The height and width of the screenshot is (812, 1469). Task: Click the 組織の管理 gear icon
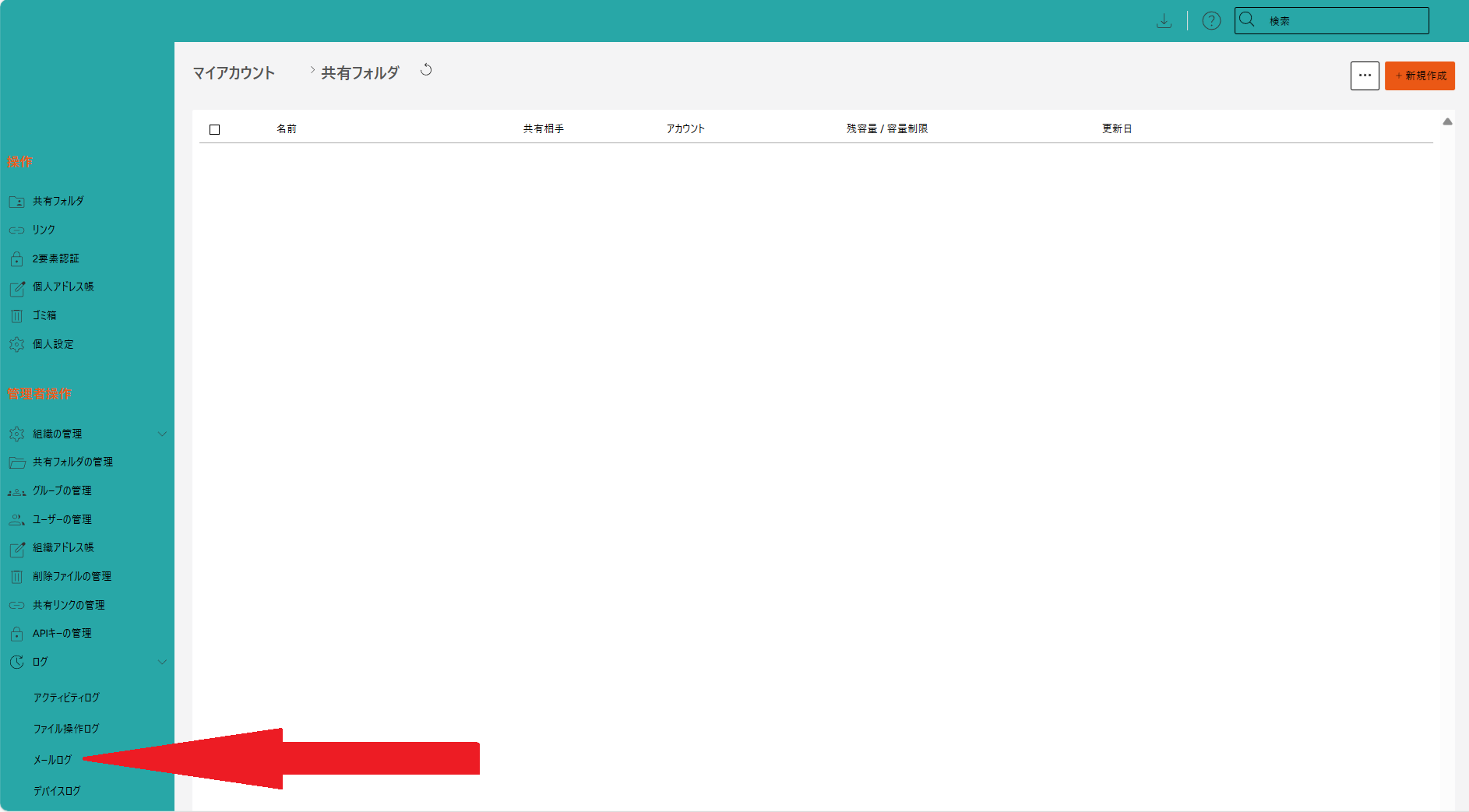point(16,434)
